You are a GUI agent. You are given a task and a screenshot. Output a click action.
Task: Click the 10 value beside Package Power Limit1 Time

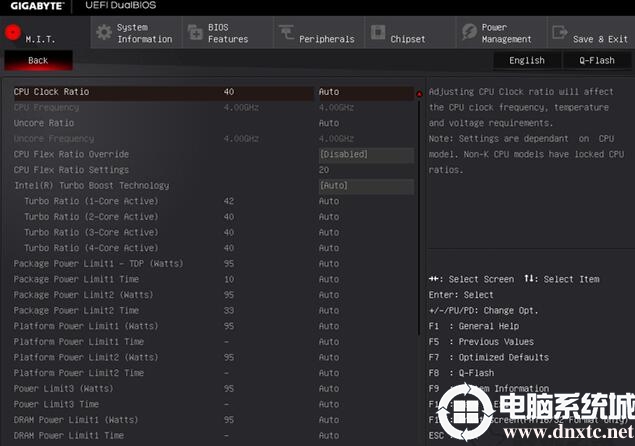[x=229, y=279]
